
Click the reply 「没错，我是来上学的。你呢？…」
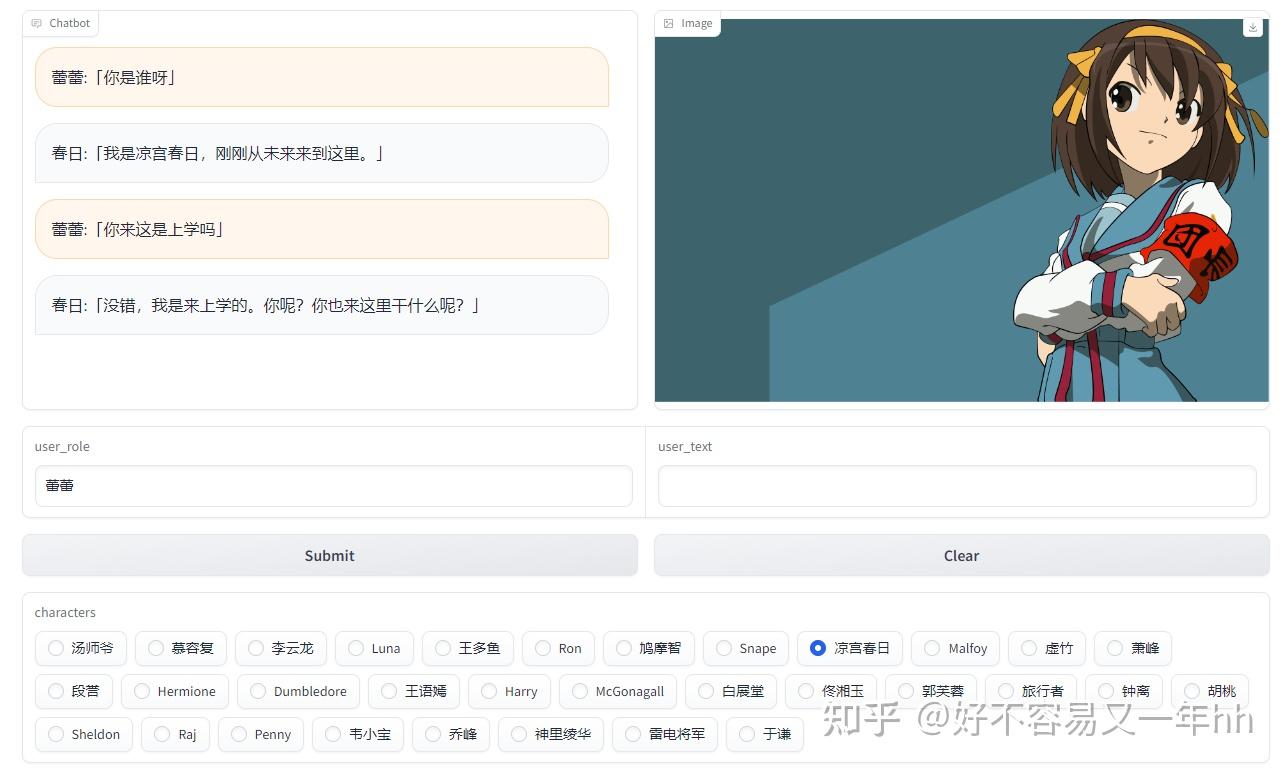coord(322,305)
